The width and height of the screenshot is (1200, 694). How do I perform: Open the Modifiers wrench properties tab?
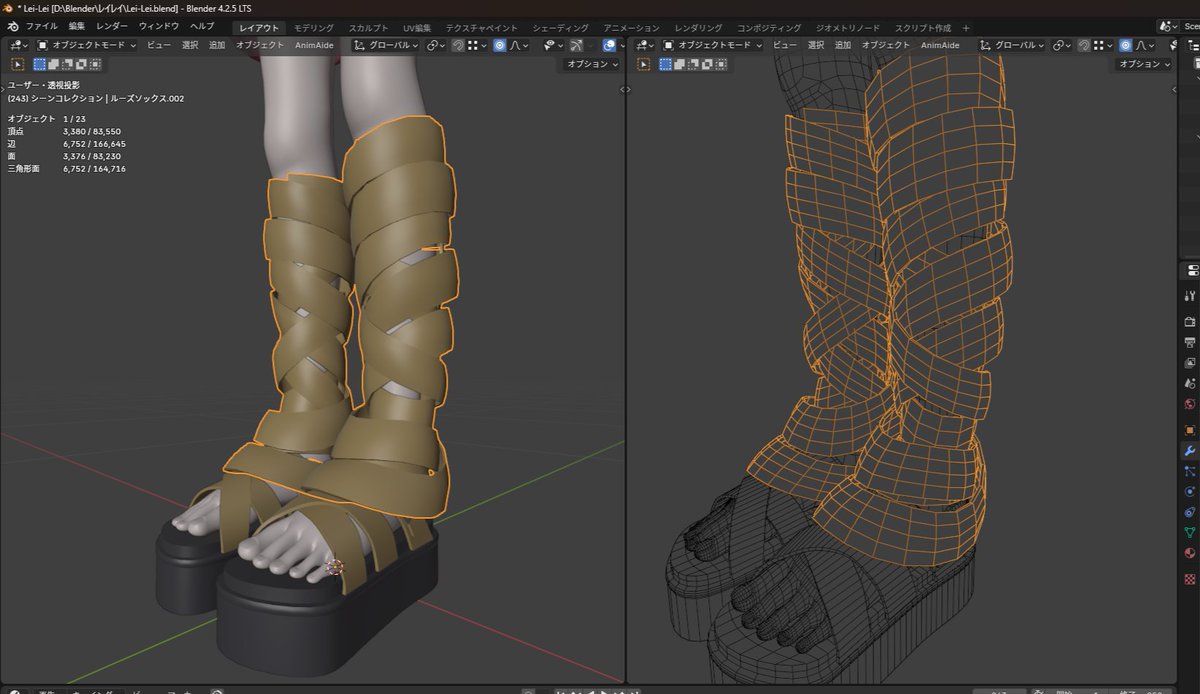pos(1190,451)
